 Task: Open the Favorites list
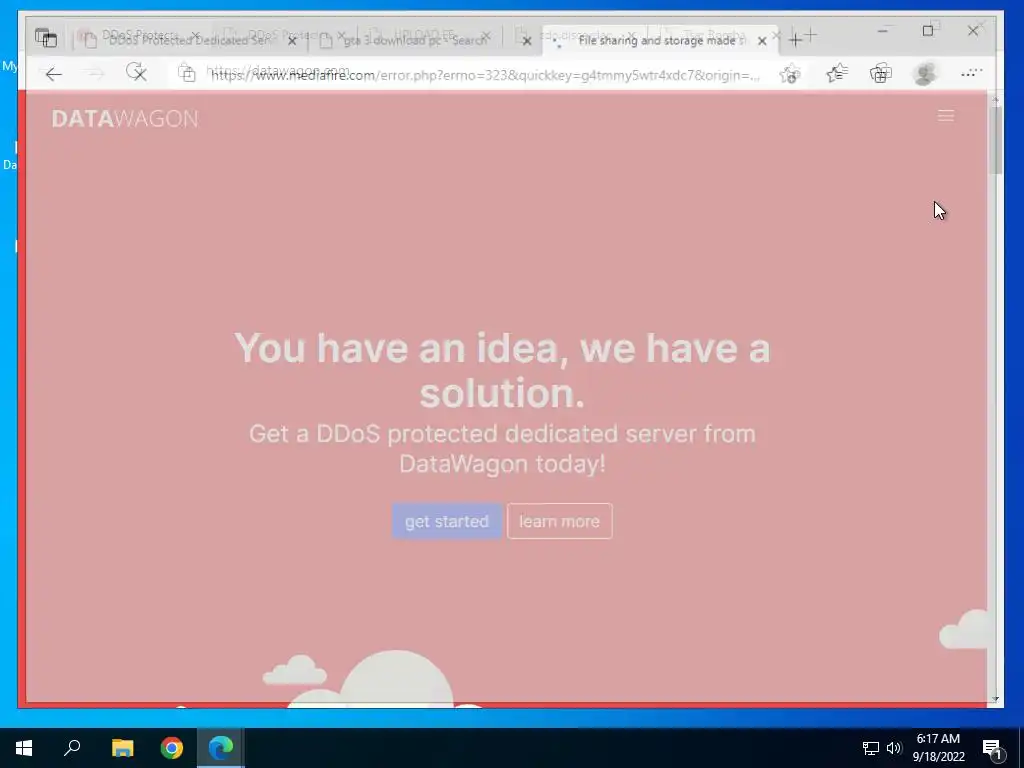tap(837, 74)
